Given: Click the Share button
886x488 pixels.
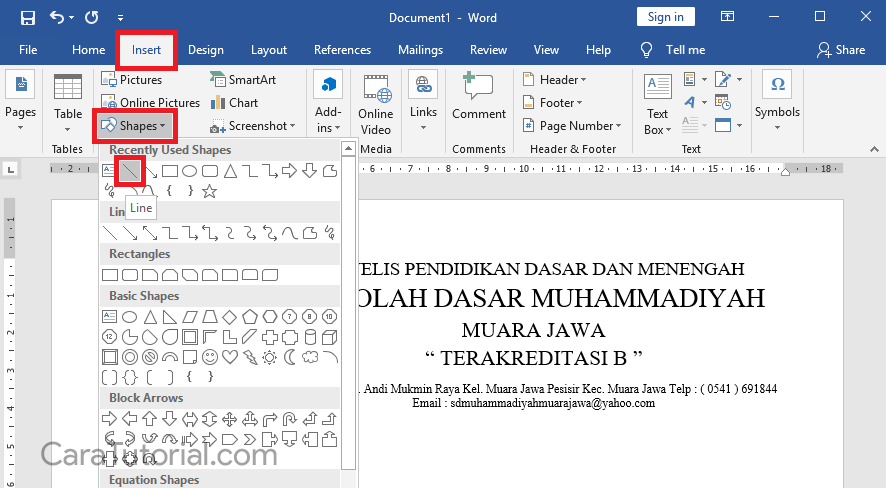Looking at the screenshot, I should pyautogui.click(x=841, y=50).
